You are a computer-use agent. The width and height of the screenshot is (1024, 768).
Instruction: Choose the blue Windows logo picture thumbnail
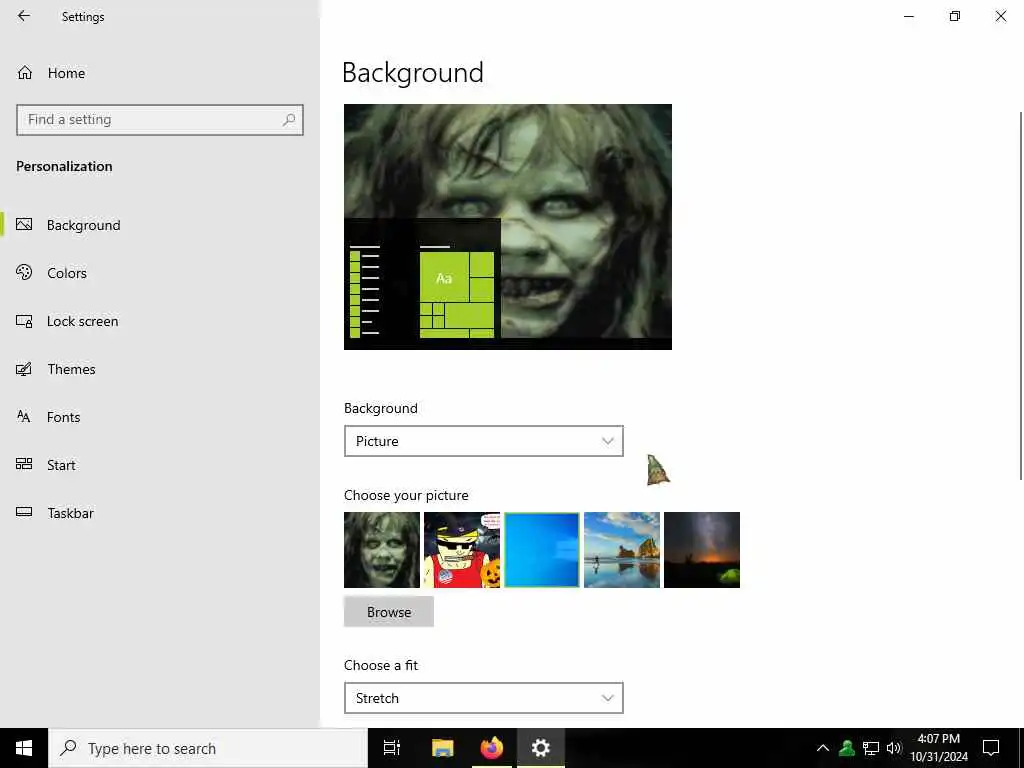point(541,550)
